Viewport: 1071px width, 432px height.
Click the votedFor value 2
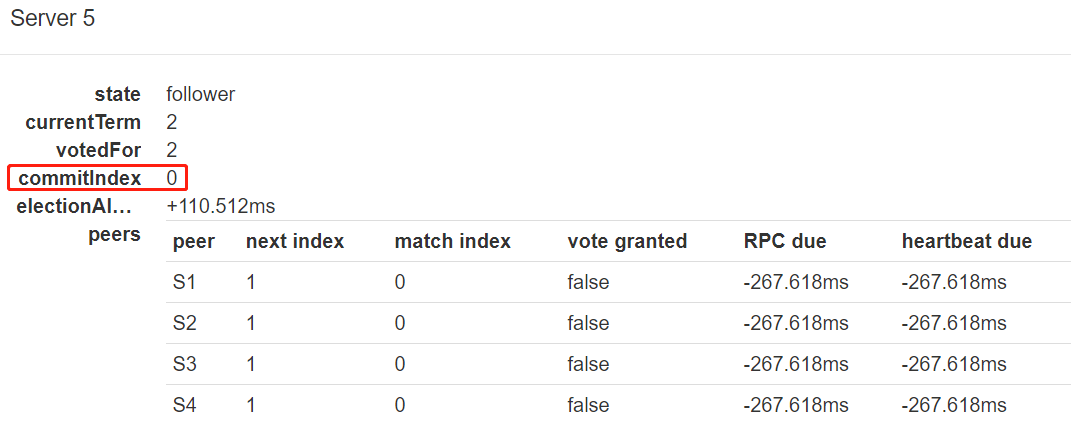point(171,150)
